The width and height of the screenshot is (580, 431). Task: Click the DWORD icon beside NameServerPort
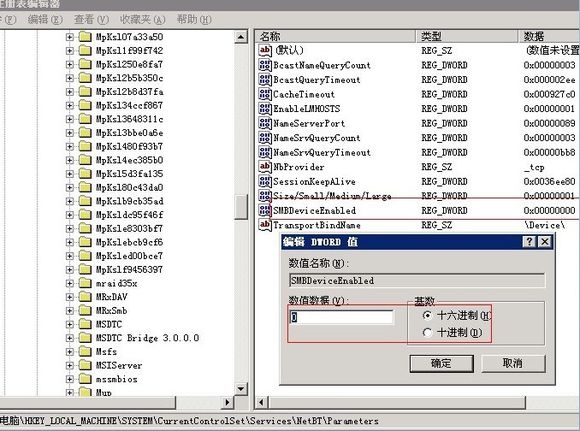pyautogui.click(x=265, y=123)
